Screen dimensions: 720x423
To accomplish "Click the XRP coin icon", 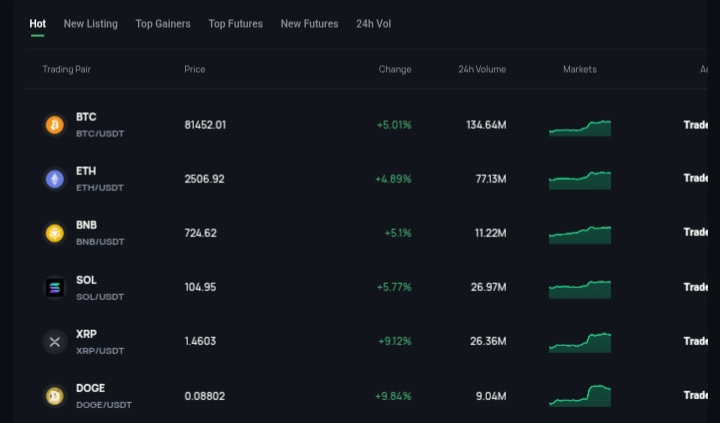I will pos(55,342).
